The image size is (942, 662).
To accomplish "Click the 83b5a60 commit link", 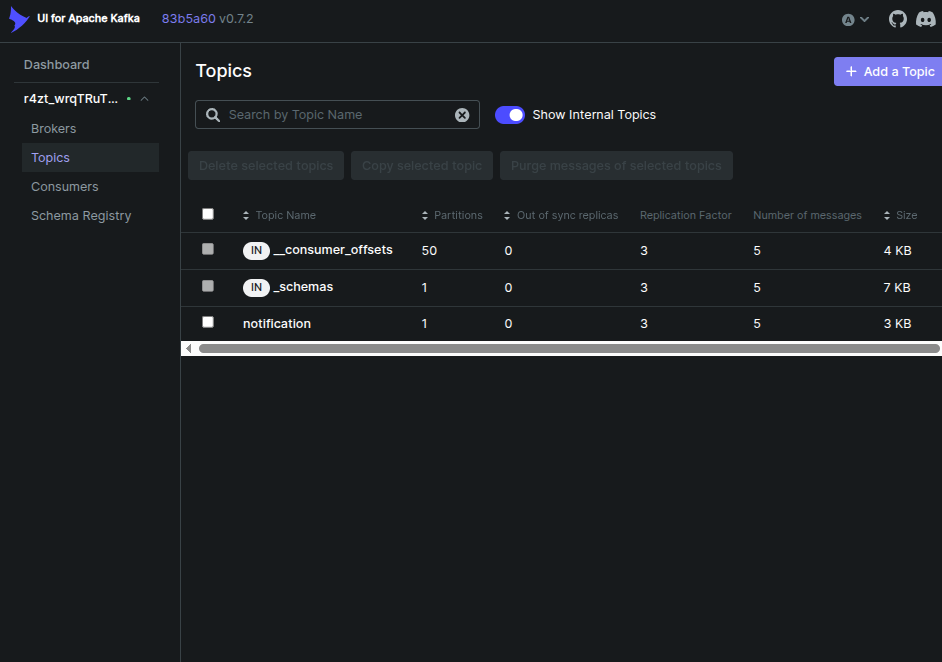I will point(188,19).
